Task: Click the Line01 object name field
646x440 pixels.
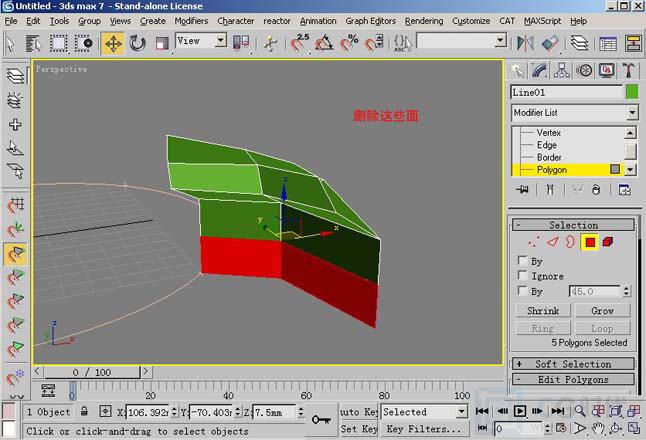Action: tap(566, 92)
